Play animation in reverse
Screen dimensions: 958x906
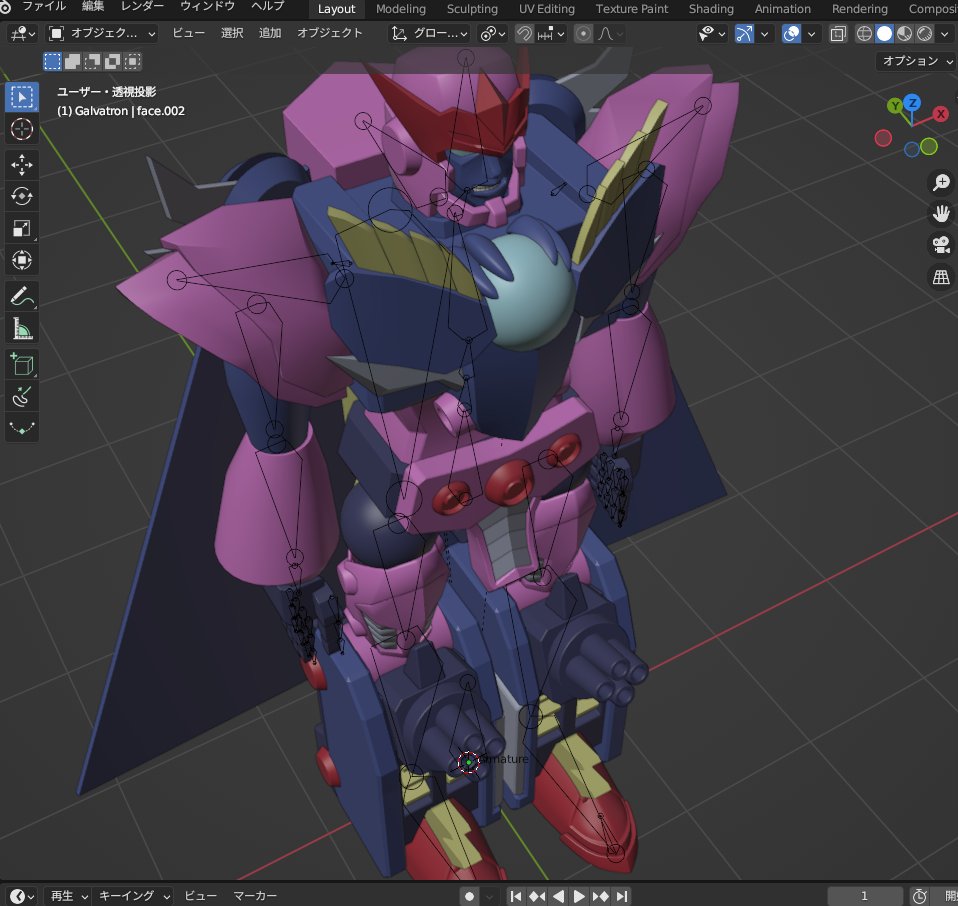tap(558, 896)
